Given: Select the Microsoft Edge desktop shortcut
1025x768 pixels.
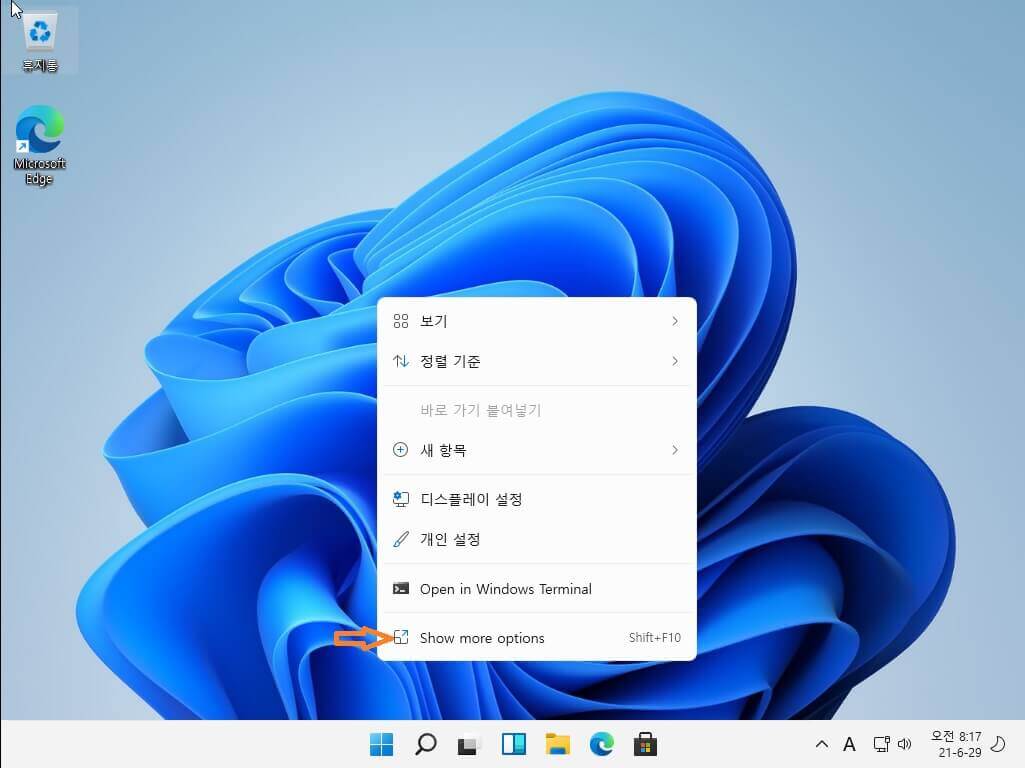Looking at the screenshot, I should pyautogui.click(x=39, y=145).
